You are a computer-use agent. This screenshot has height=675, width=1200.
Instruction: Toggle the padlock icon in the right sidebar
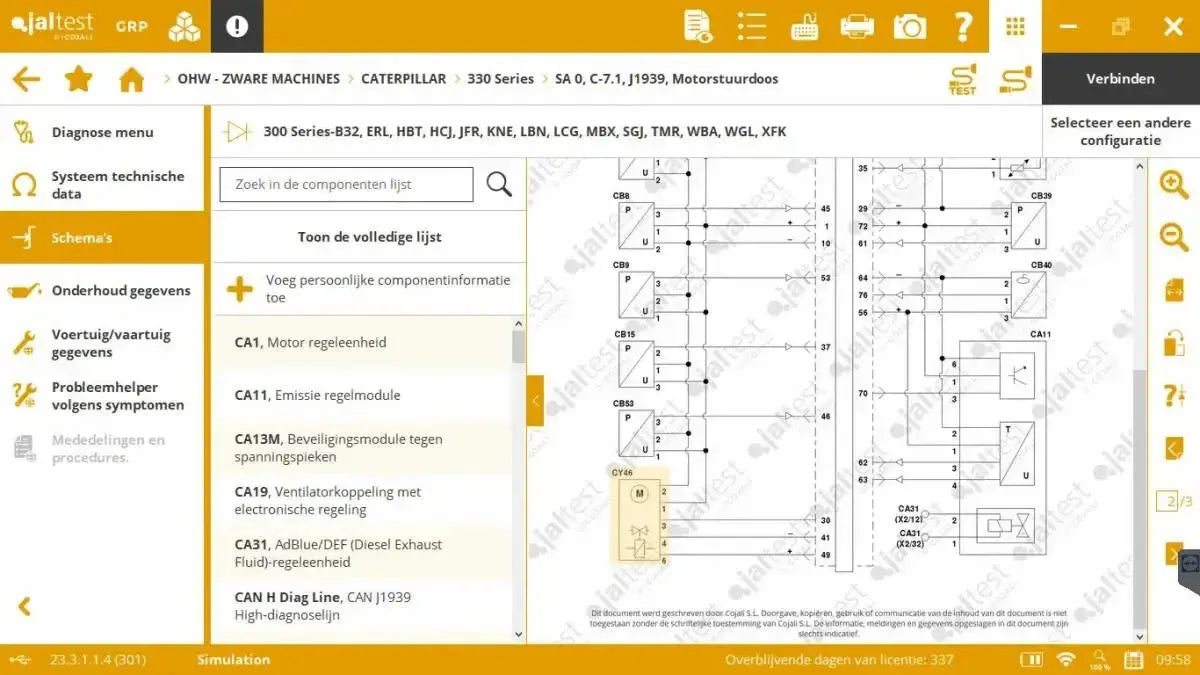tap(1172, 340)
